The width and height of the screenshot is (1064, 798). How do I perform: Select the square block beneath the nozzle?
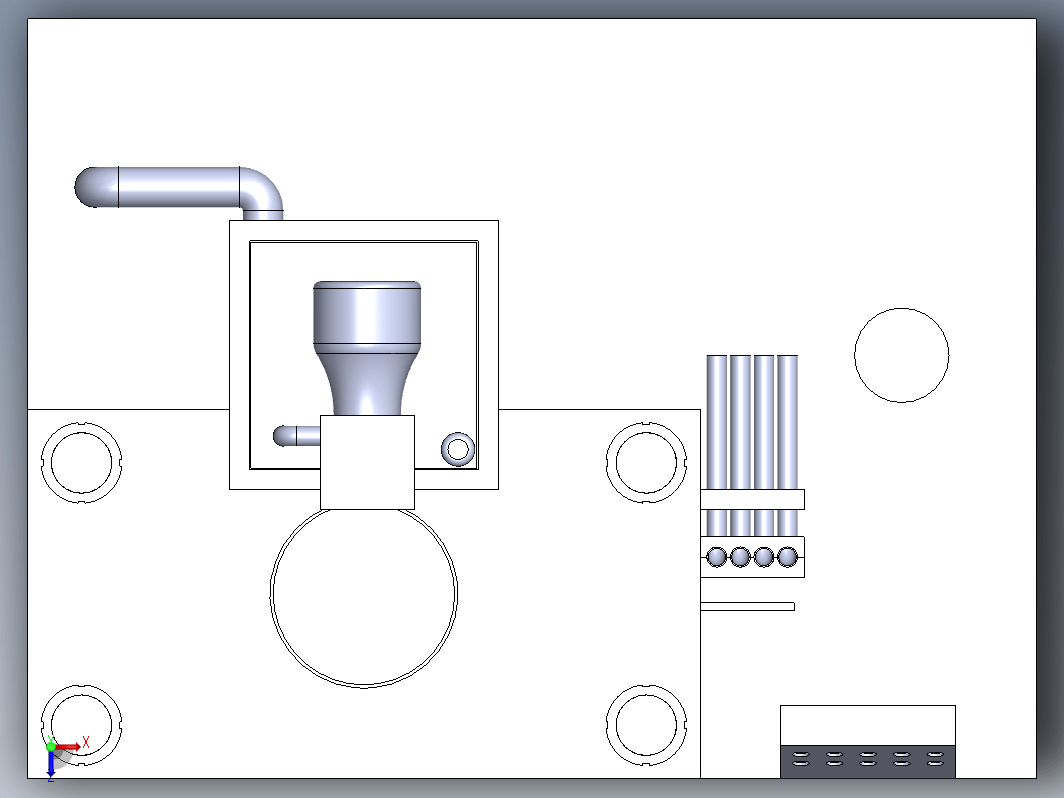367,462
